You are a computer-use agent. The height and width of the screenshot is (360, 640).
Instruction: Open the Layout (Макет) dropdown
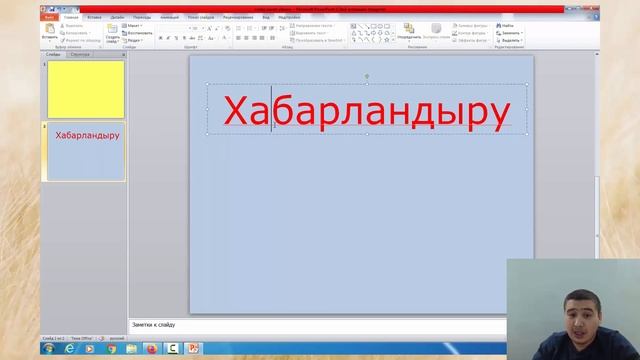pos(132,26)
